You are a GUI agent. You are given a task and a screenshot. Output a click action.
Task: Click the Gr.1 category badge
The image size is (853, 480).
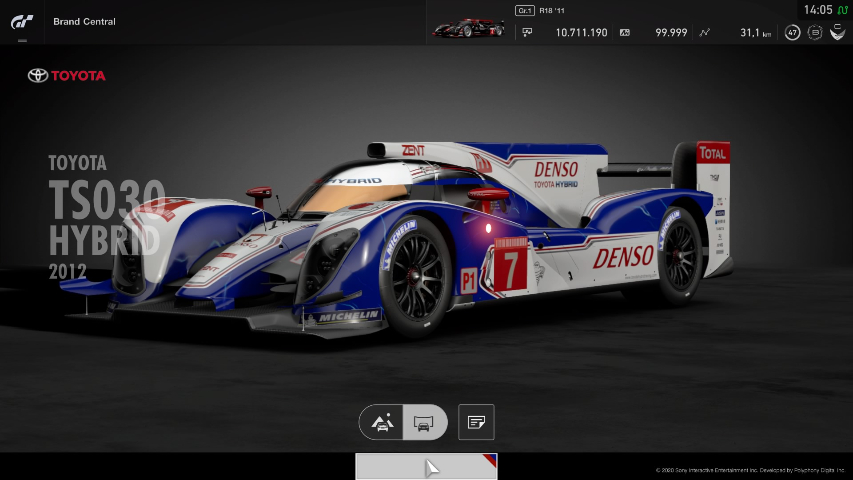point(524,10)
